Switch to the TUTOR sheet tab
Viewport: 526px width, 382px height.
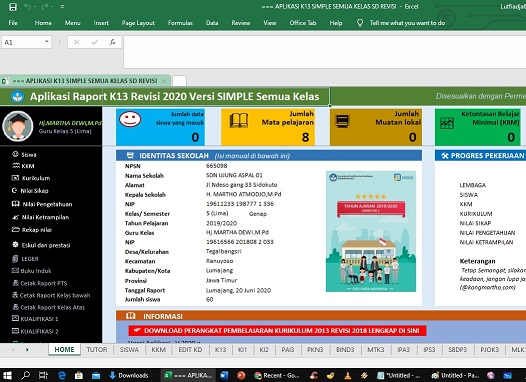pos(97,349)
